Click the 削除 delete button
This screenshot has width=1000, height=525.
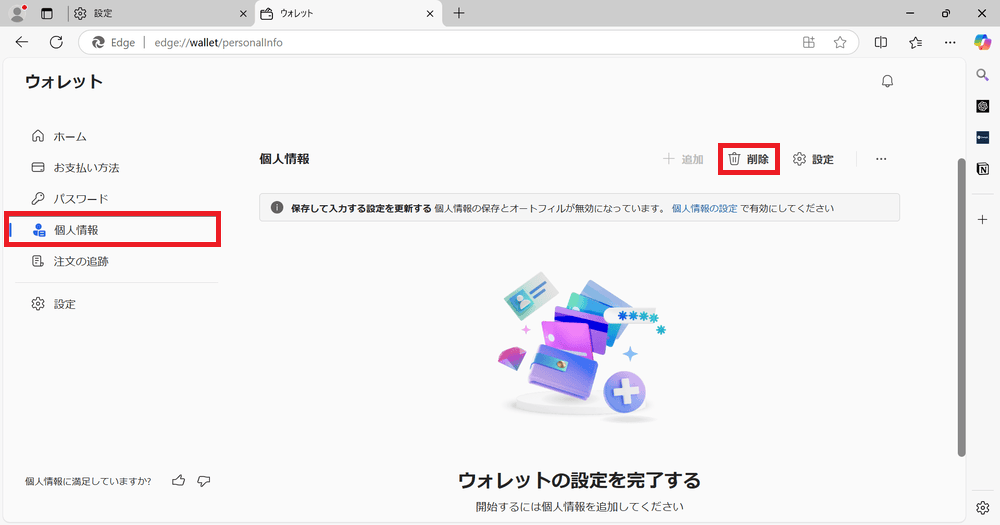point(749,159)
